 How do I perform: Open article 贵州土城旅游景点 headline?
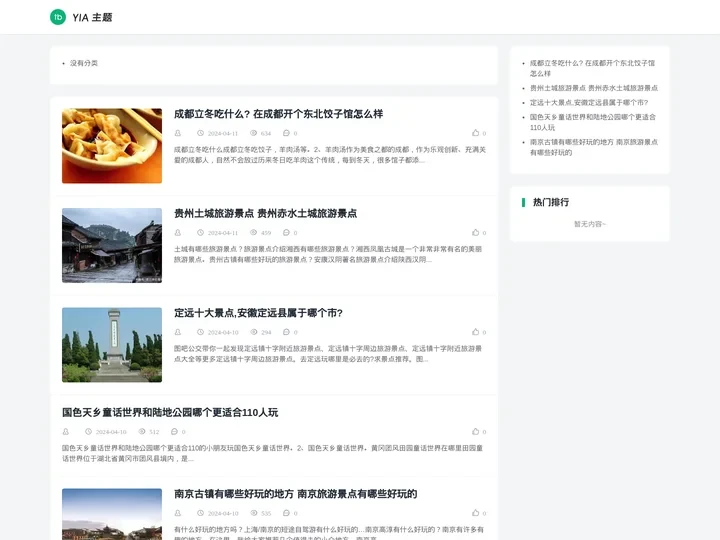click(x=265, y=214)
